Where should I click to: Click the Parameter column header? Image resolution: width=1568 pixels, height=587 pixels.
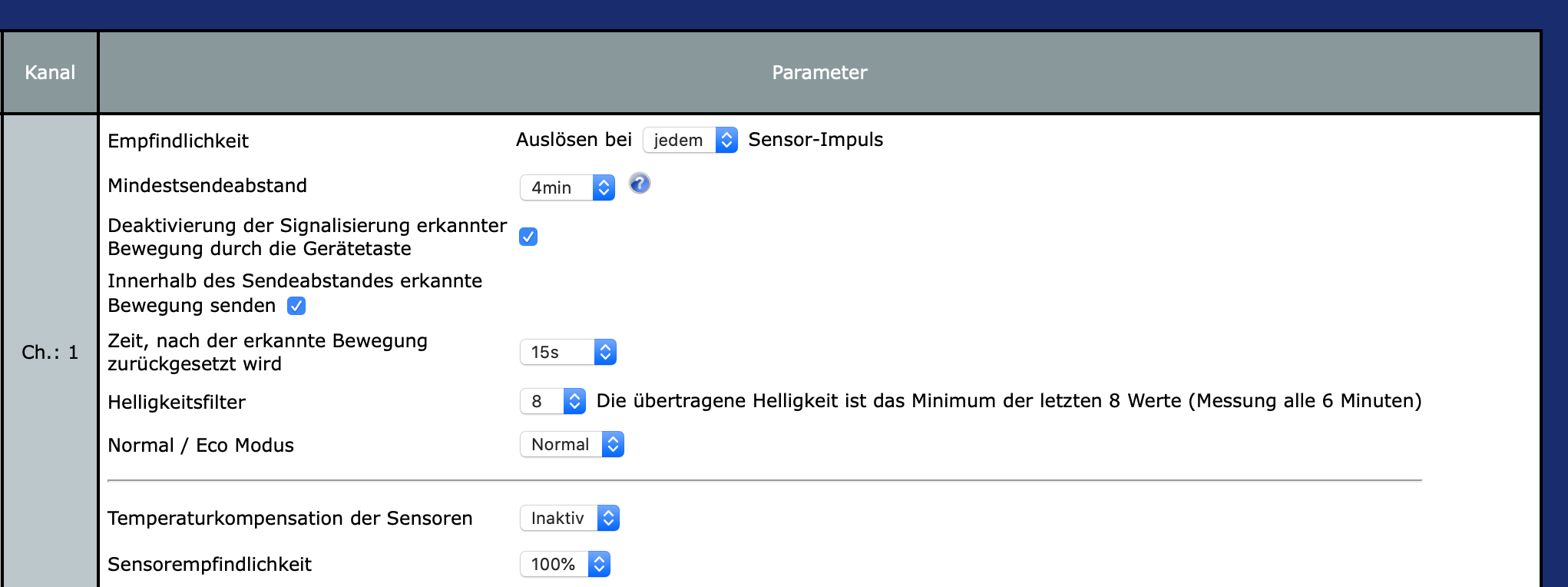819,73
